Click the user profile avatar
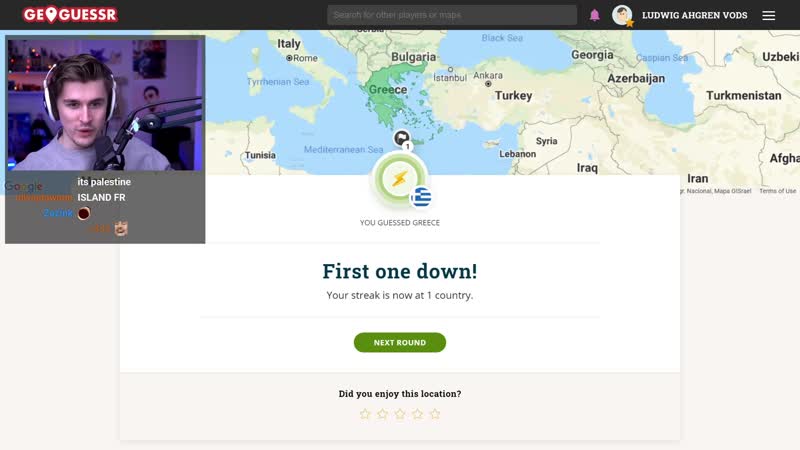The image size is (800, 450). tap(622, 15)
